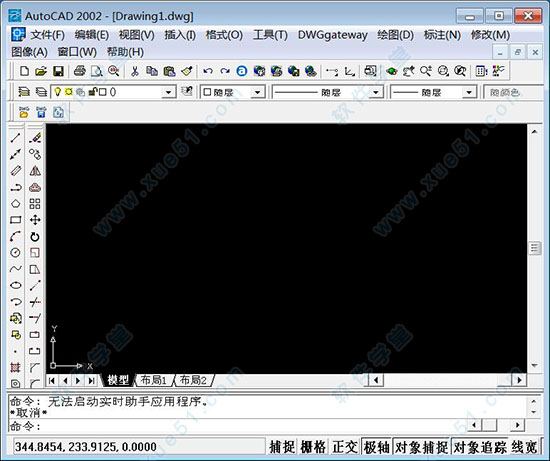The height and width of the screenshot is (461, 550).
Task: Click the first DWGgateway toolbar icon
Action: coord(24,112)
